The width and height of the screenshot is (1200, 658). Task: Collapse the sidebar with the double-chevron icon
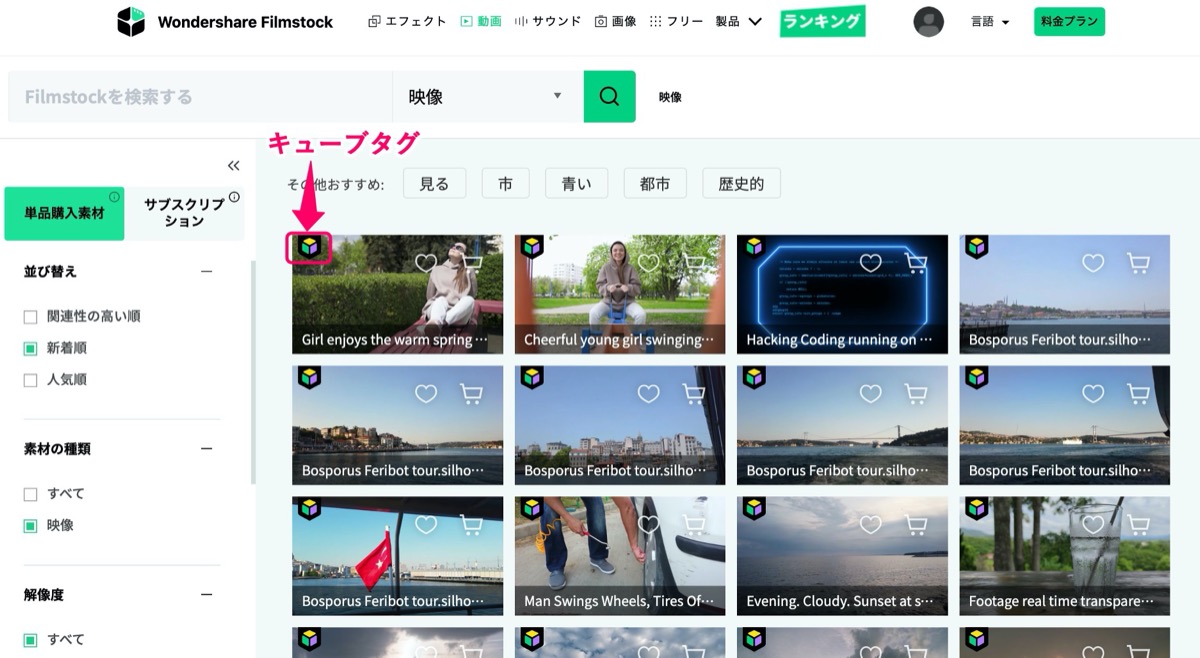(x=234, y=166)
